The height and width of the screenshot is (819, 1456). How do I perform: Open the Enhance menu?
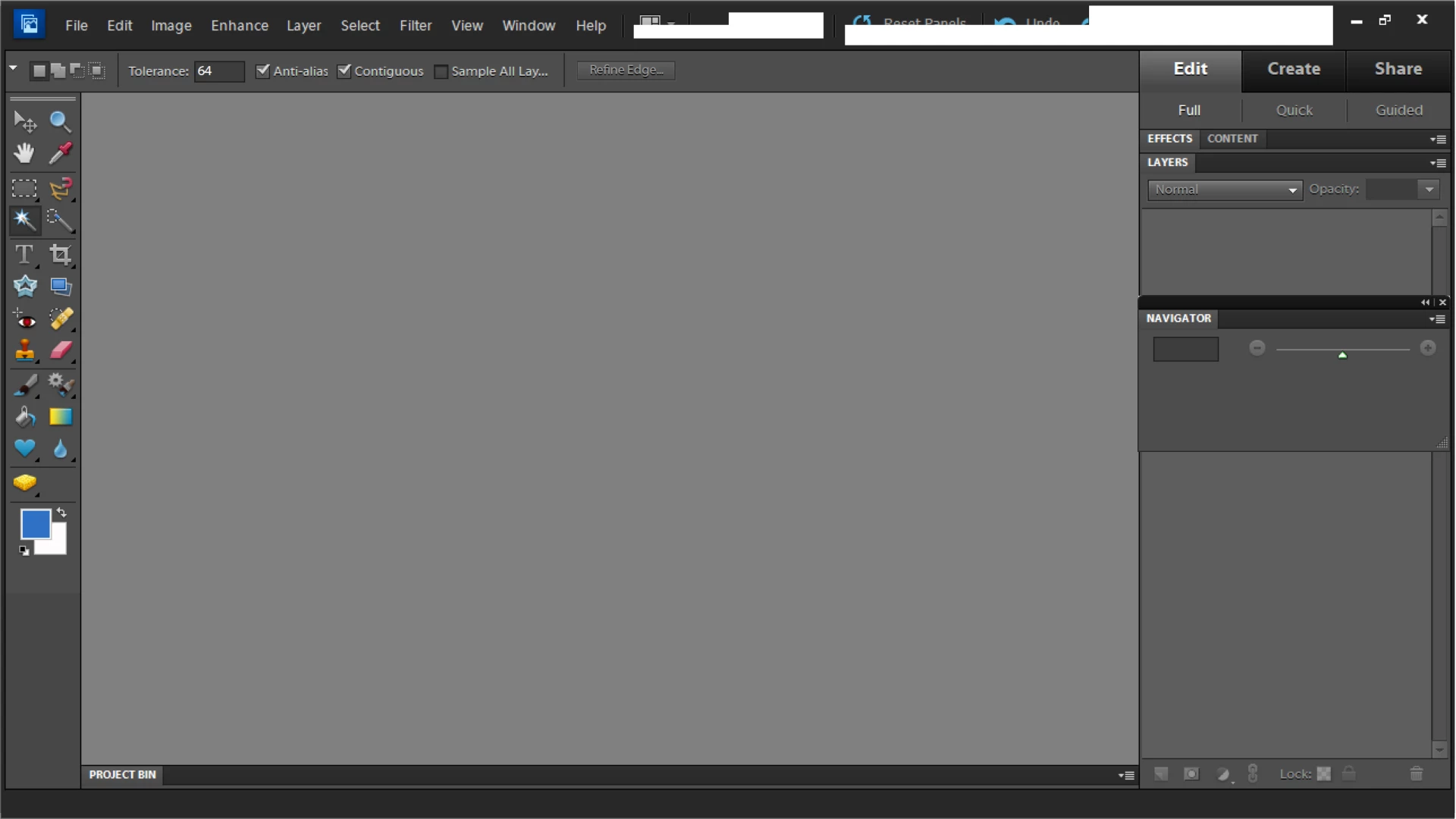(240, 26)
